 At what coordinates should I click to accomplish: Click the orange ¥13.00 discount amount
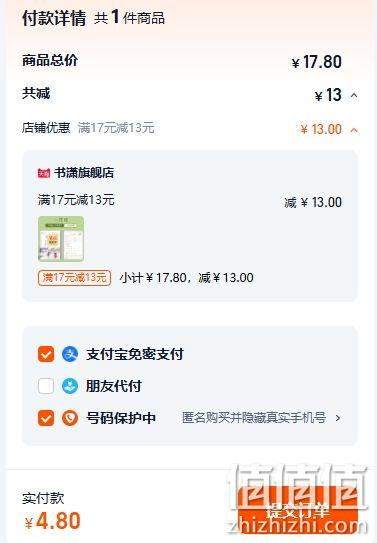point(321,130)
